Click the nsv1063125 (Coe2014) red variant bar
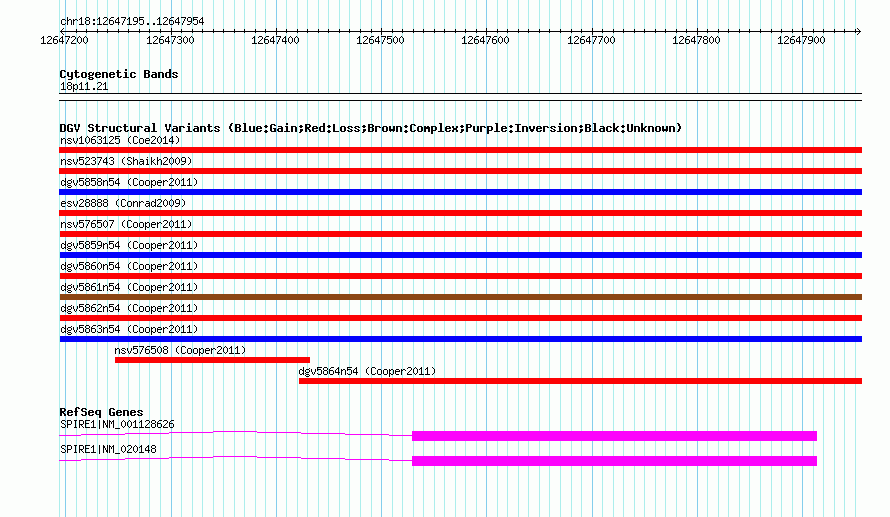Viewport: 890px width, 517px height. coord(460,150)
